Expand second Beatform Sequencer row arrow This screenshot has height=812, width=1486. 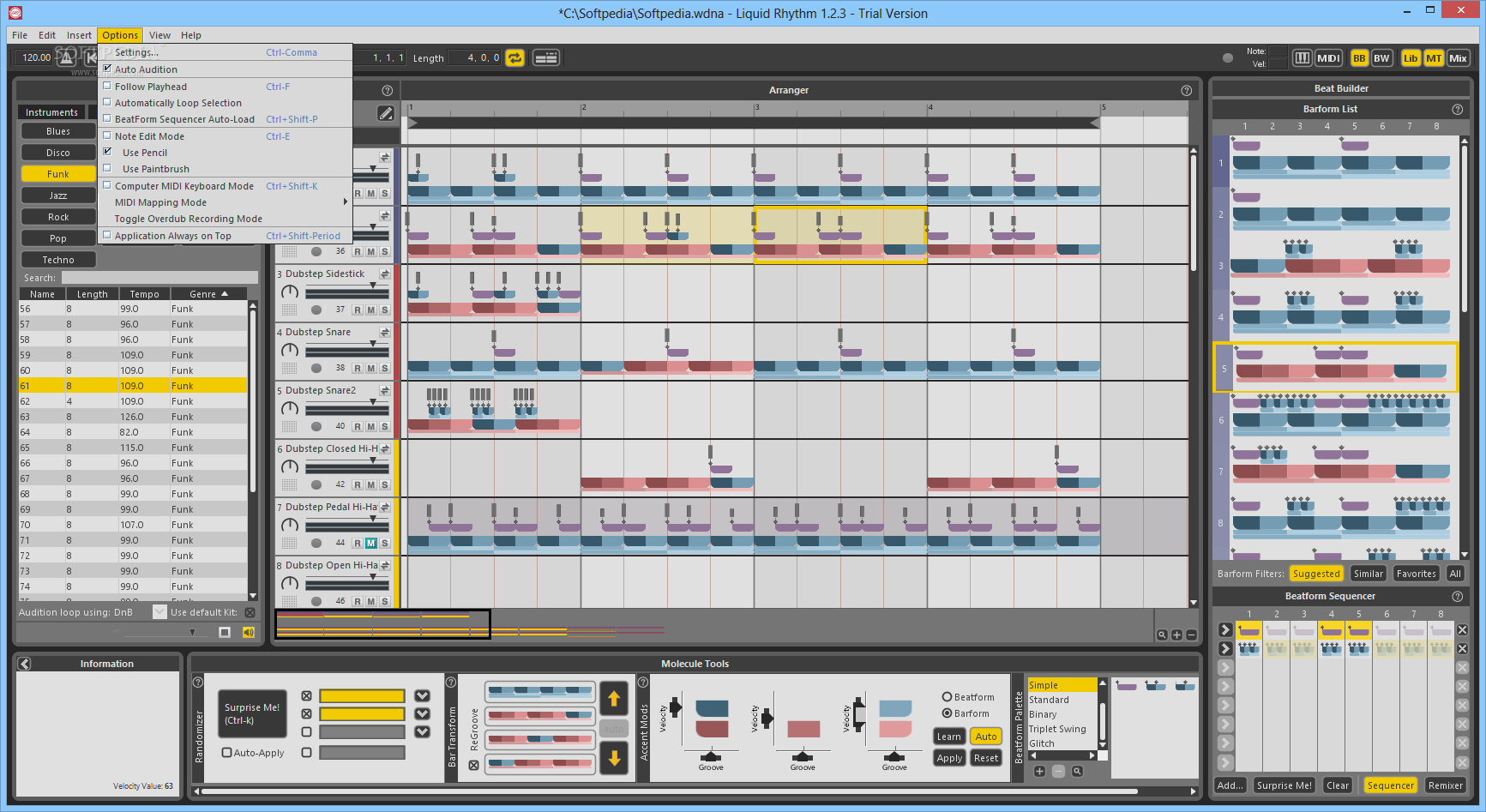click(1225, 648)
